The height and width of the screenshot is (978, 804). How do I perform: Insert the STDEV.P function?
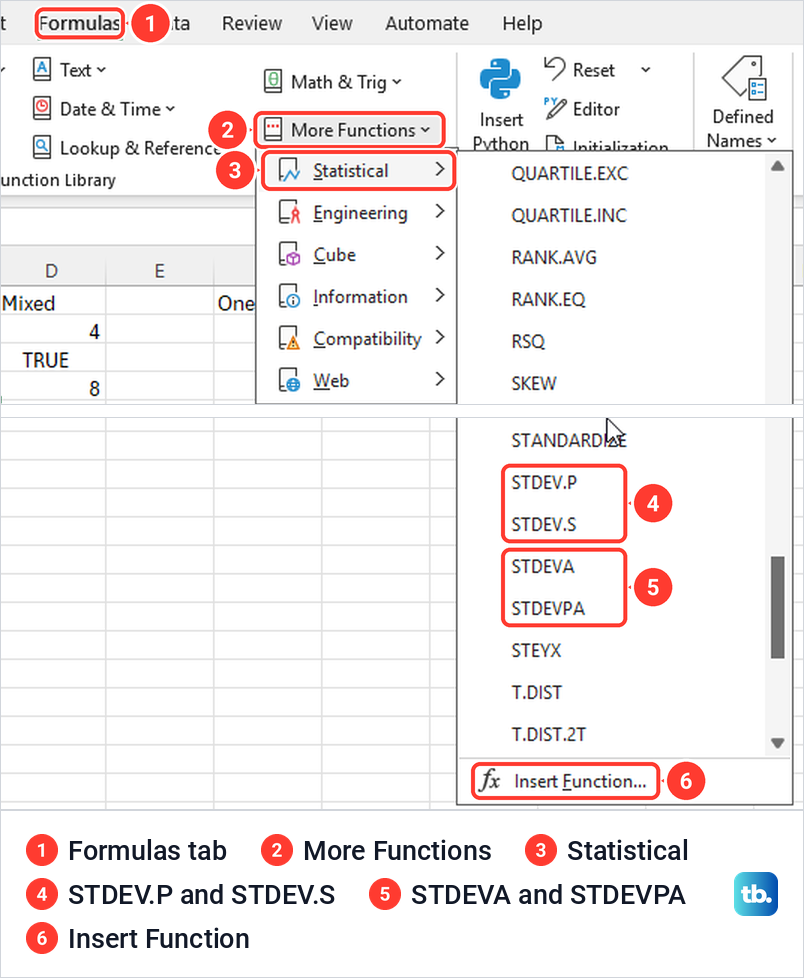544,482
